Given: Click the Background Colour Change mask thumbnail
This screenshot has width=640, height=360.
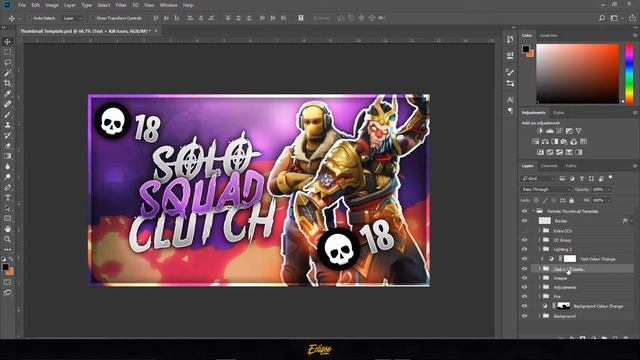Looking at the screenshot, I should 563,306.
